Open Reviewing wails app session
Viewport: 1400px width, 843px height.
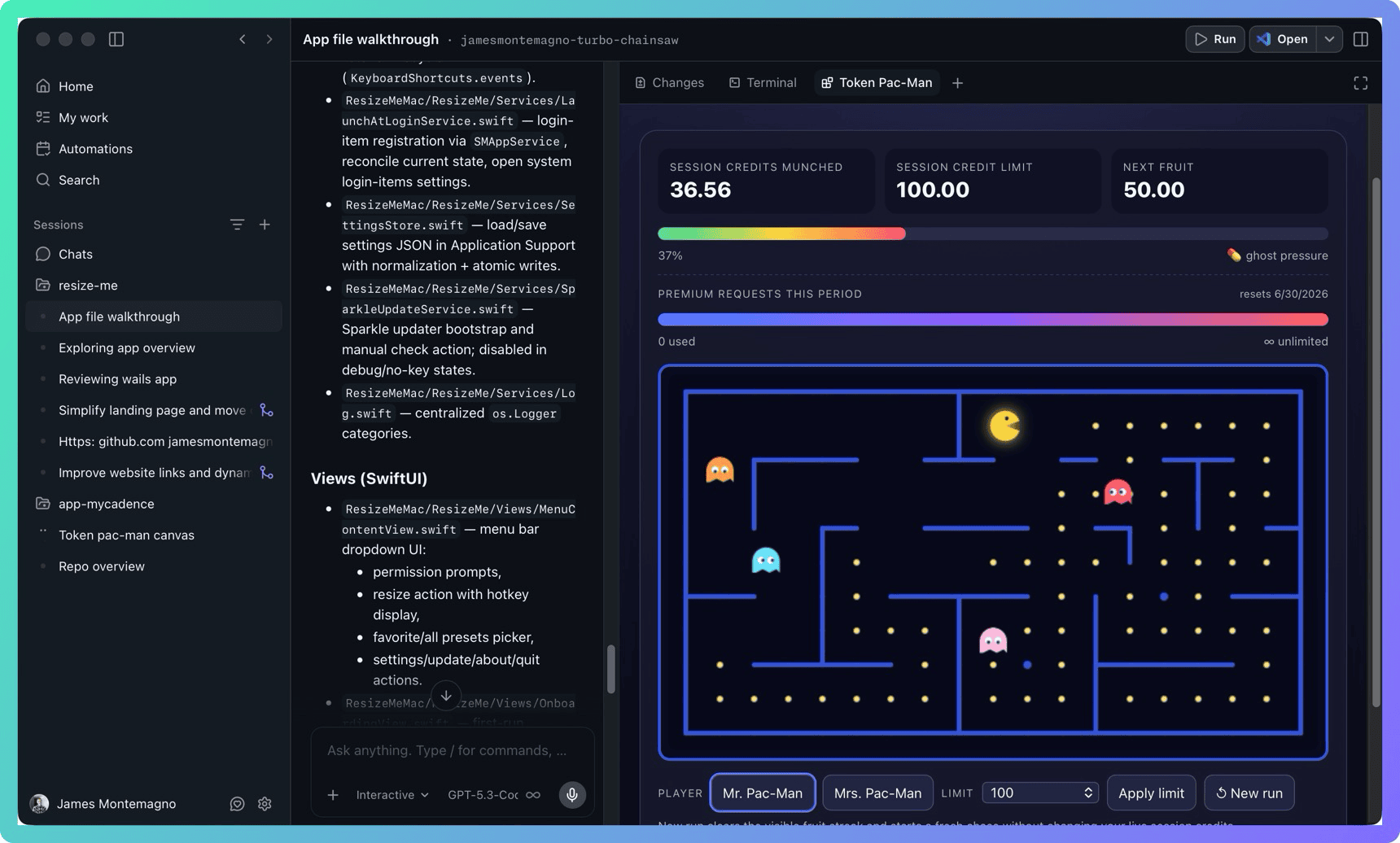[117, 379]
